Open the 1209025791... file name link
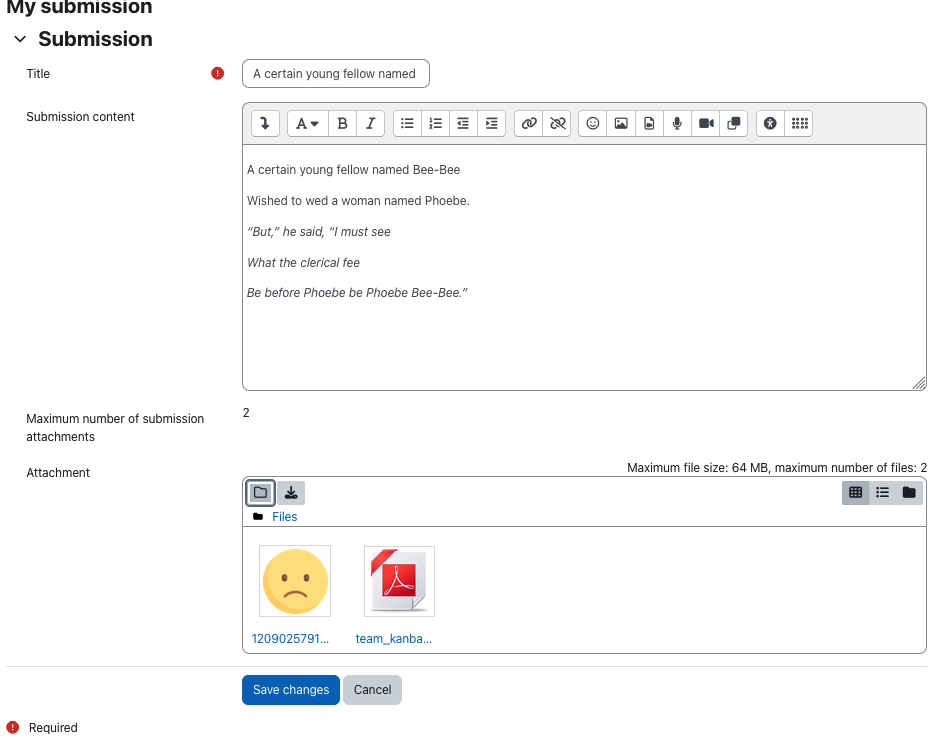Image resolution: width=942 pixels, height=741 pixels. (x=290, y=639)
